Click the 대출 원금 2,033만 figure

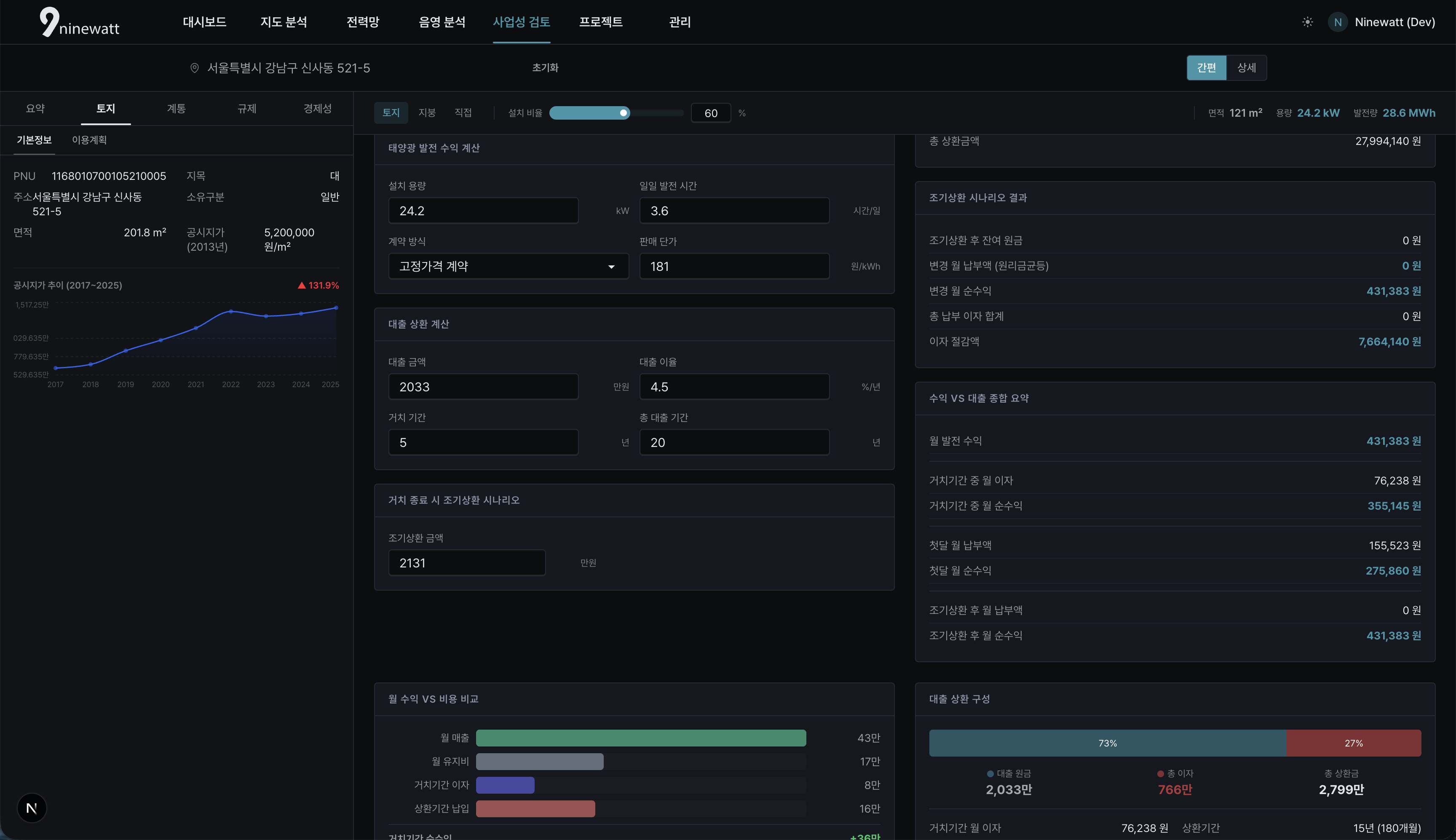[1009, 790]
